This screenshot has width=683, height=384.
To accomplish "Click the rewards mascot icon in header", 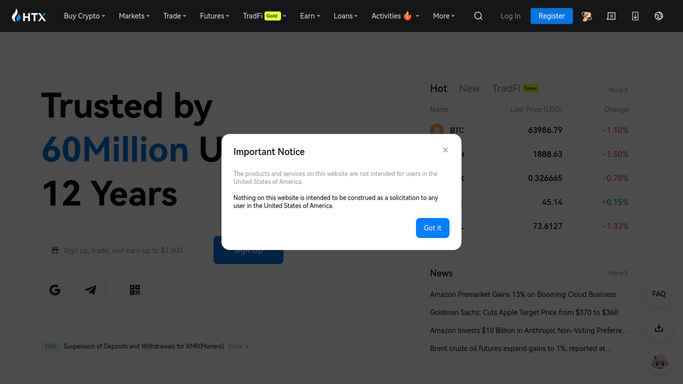I will tap(586, 16).
